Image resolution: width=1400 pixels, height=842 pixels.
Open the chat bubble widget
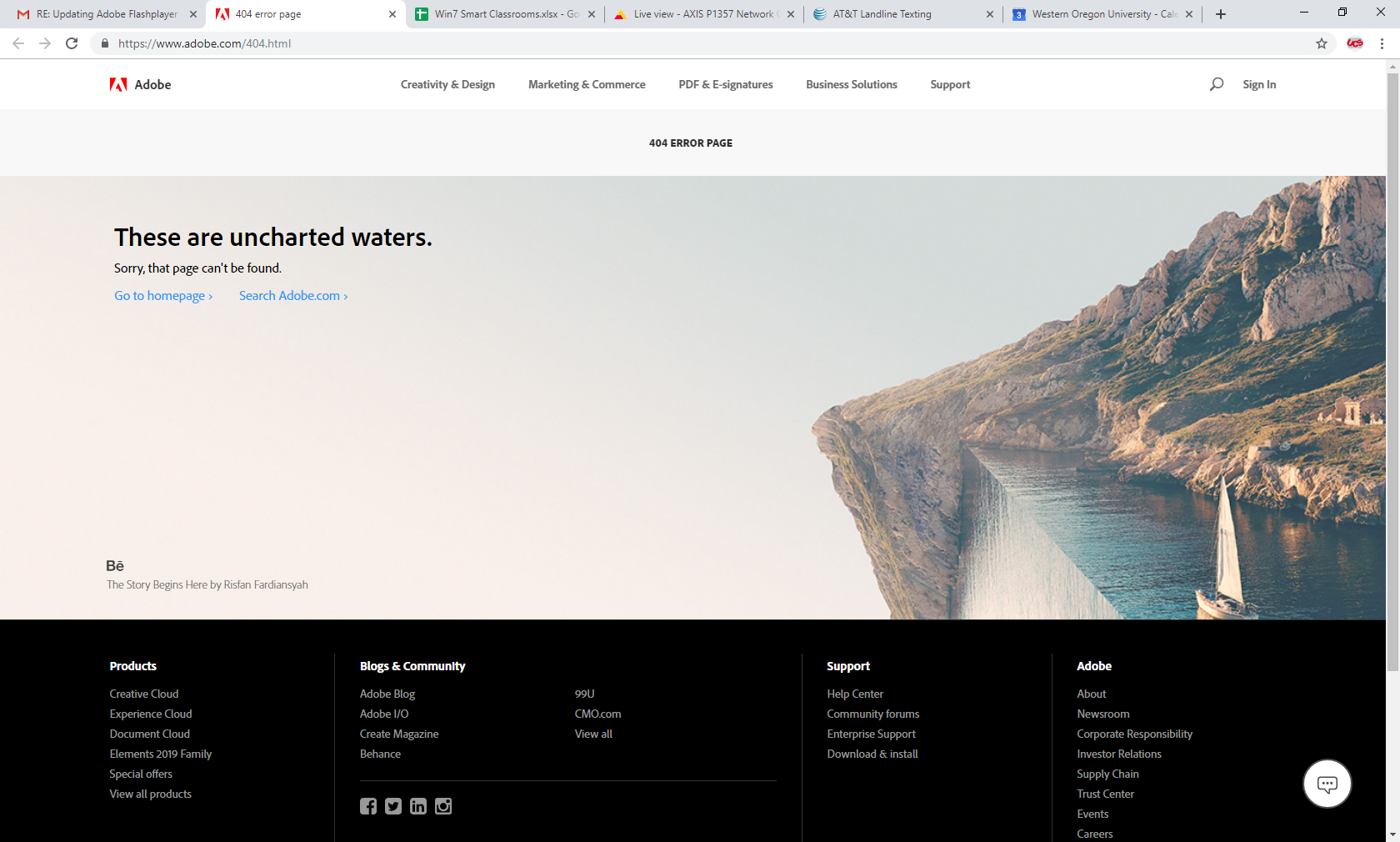tap(1327, 784)
